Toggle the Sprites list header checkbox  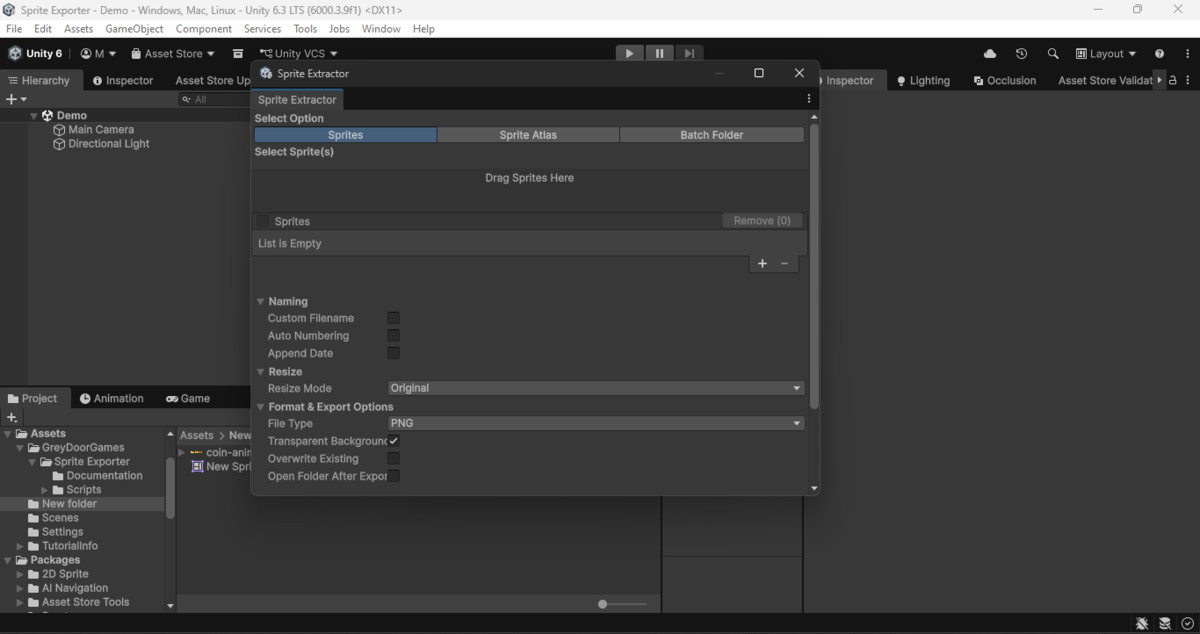[262, 221]
